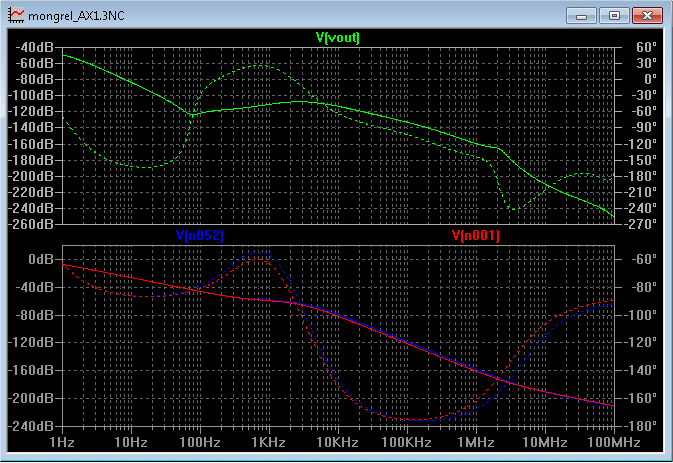Click the -260dB label on upper pane

(x=31, y=224)
